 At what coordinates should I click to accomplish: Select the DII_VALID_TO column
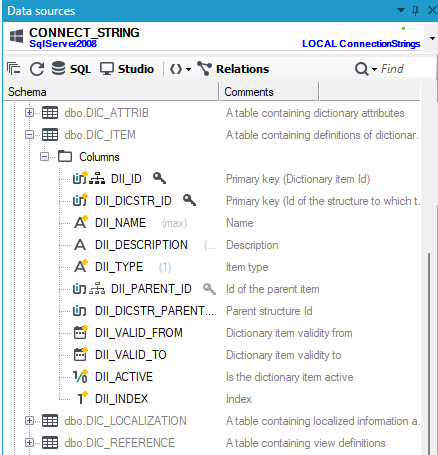(x=131, y=355)
